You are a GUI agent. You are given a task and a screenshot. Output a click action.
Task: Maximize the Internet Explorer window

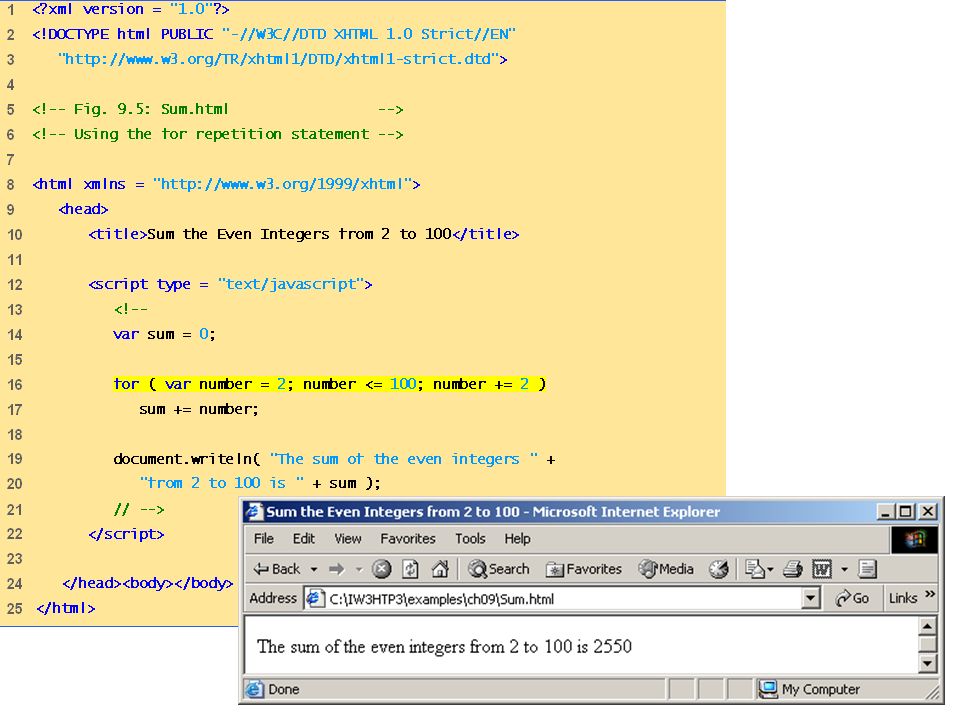click(906, 511)
